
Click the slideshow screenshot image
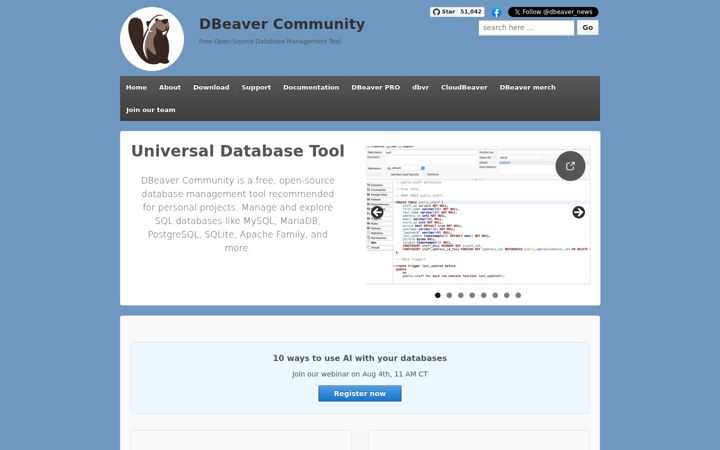pos(478,215)
